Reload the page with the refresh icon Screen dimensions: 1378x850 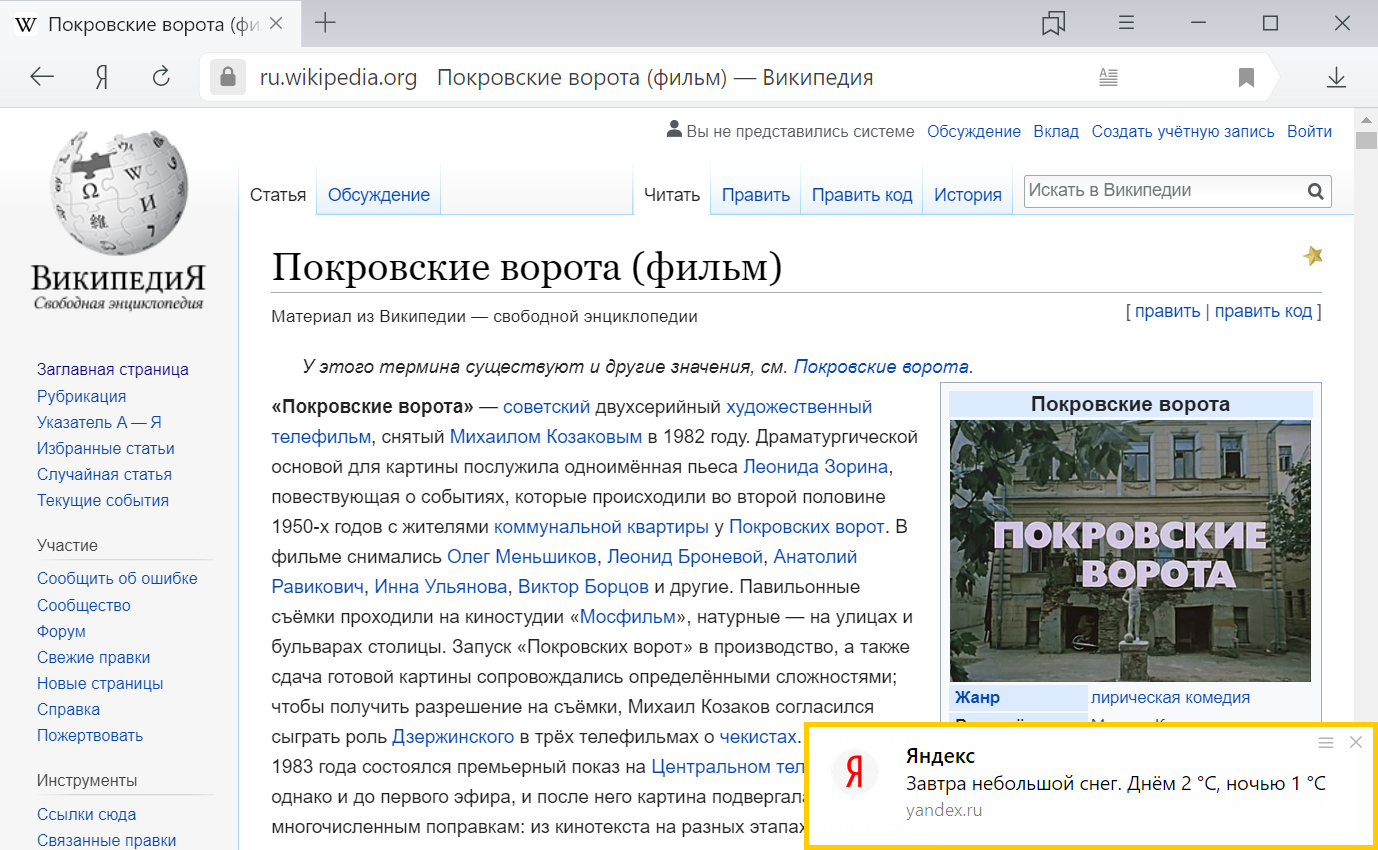pyautogui.click(x=160, y=77)
